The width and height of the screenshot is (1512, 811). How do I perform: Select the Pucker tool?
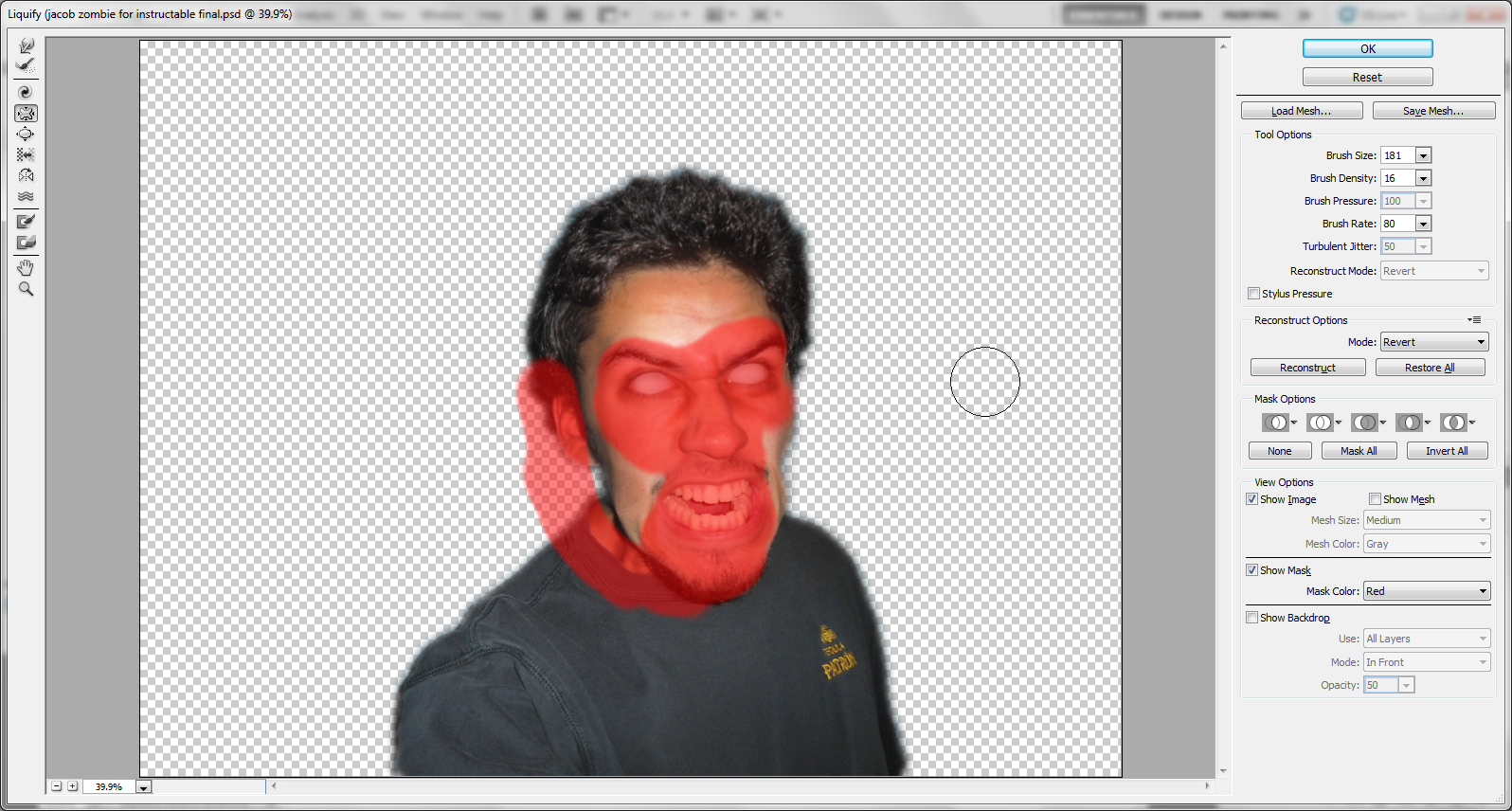pyautogui.click(x=26, y=113)
